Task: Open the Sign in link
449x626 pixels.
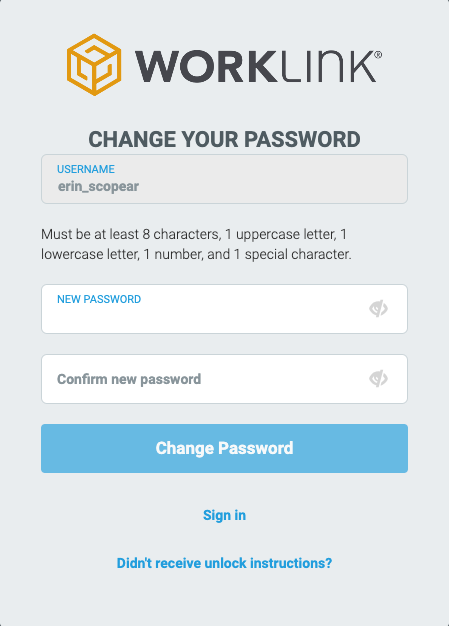Action: point(224,515)
